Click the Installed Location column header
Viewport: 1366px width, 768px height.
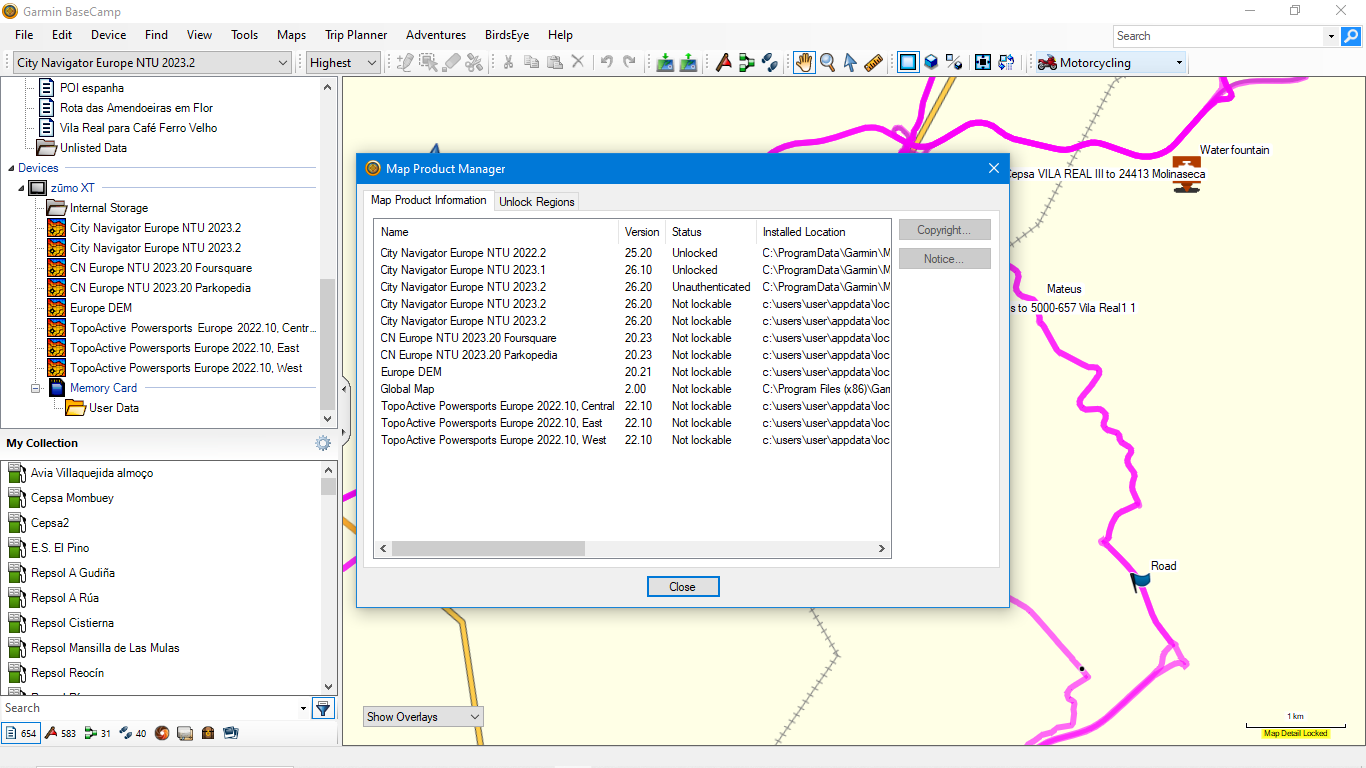coord(823,232)
